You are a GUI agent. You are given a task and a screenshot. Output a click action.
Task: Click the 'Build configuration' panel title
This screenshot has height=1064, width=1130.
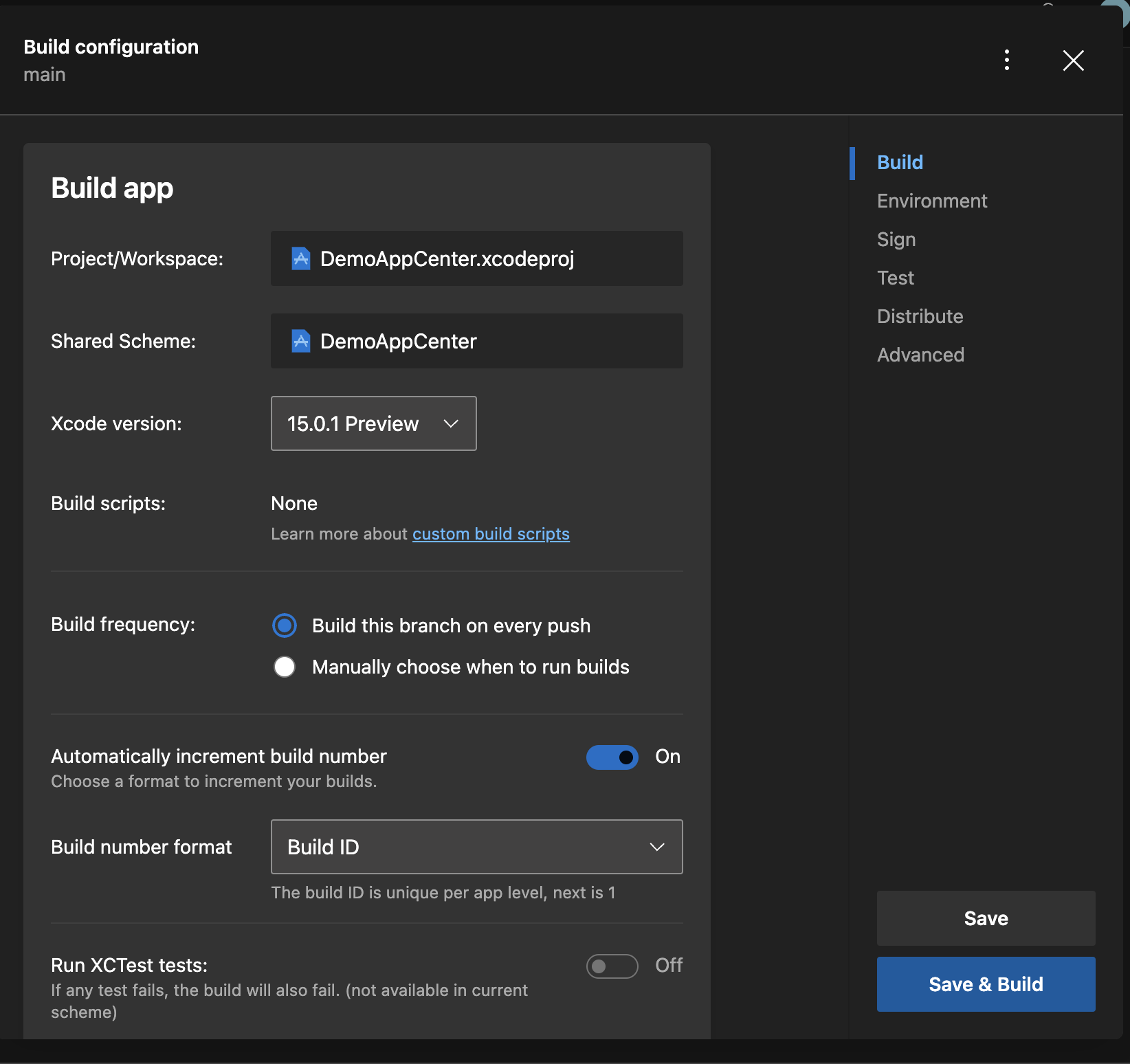111,47
